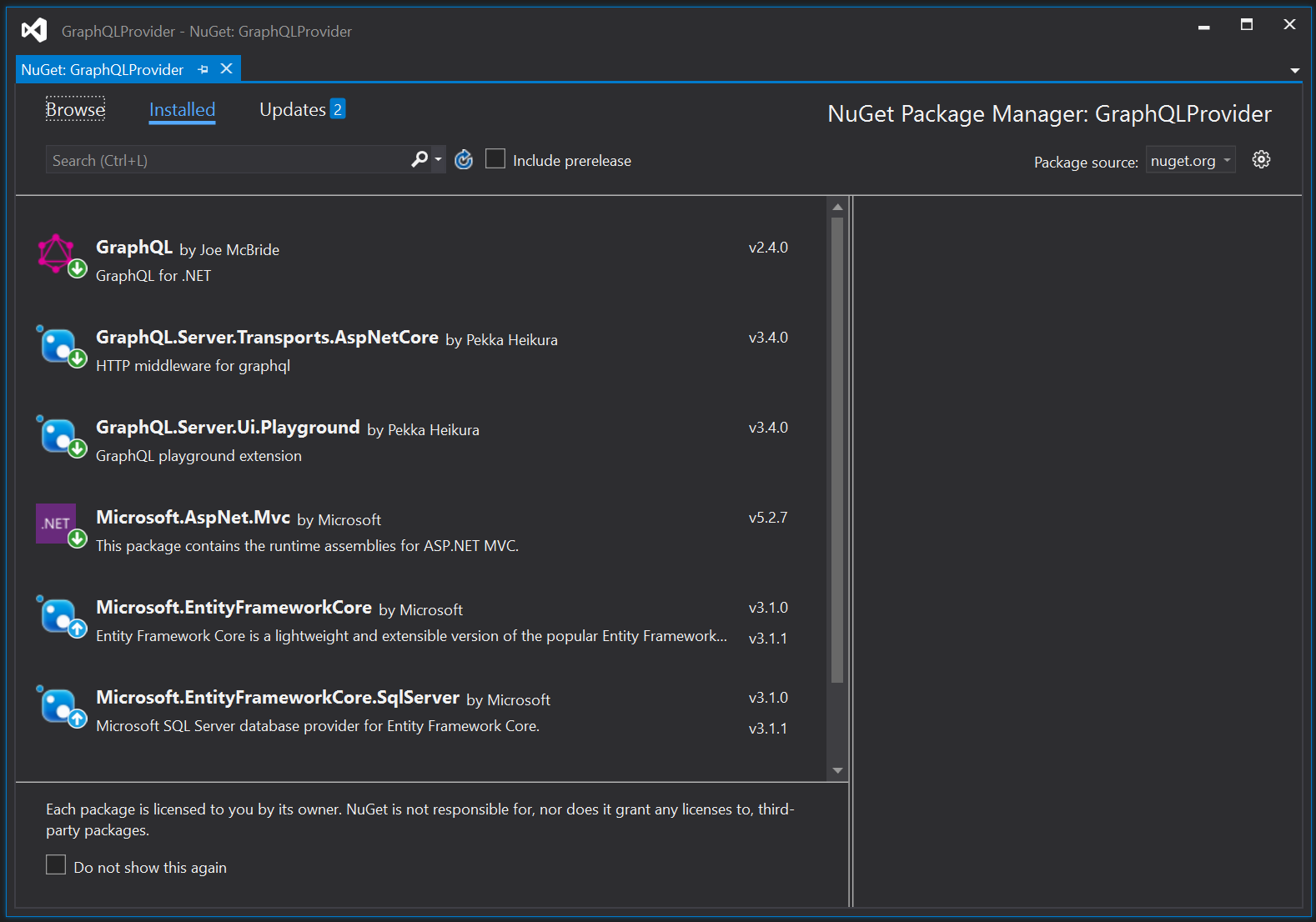
Task: Click GraphQL.Server.Transports.AspNetCore package icon
Action: 60,345
